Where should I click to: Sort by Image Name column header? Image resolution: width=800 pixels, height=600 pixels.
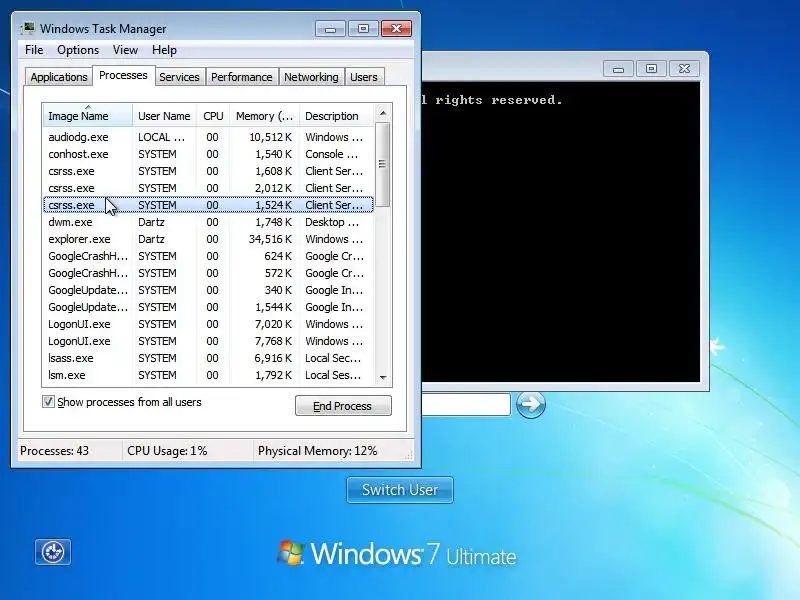click(88, 116)
